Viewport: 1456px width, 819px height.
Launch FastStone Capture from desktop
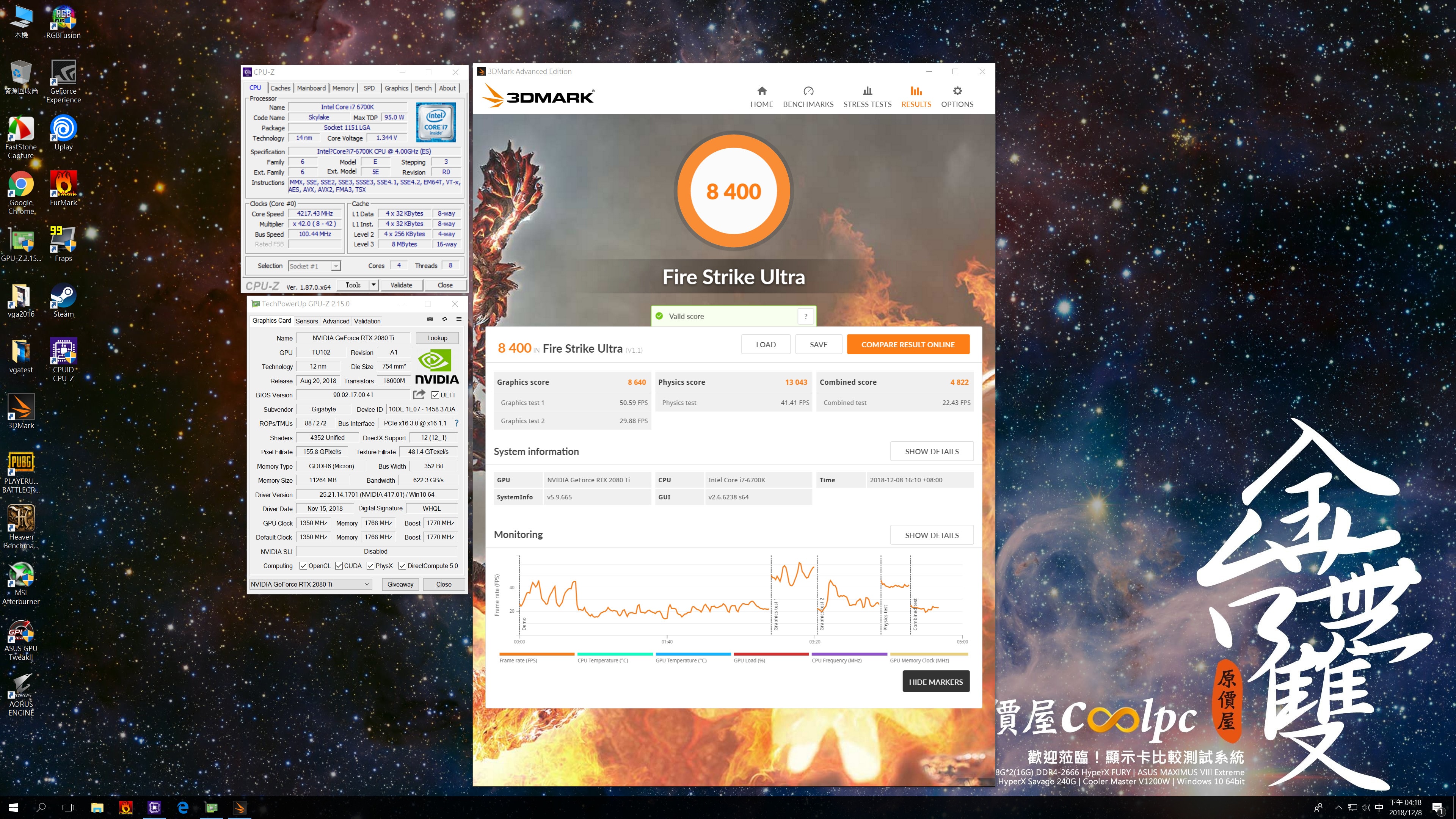21,137
